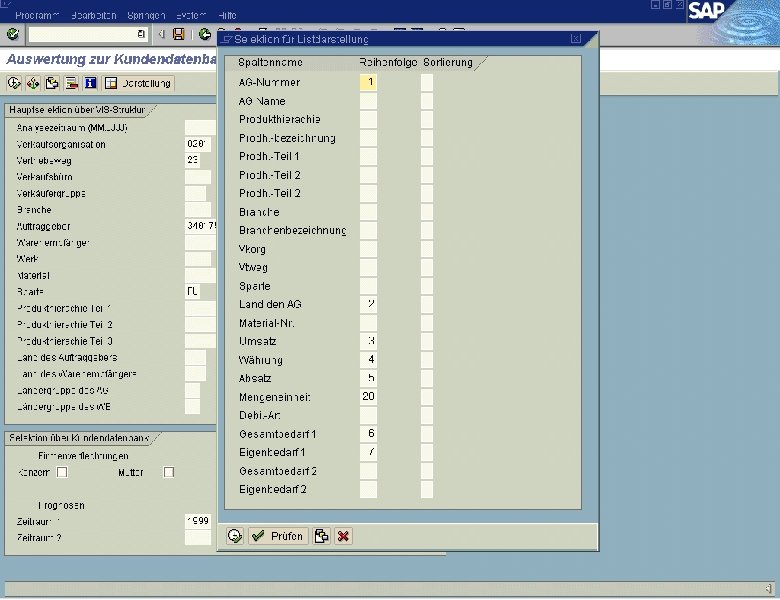Image resolution: width=780 pixels, height=600 pixels.
Task: Click the Prüfen button
Action: [278, 536]
